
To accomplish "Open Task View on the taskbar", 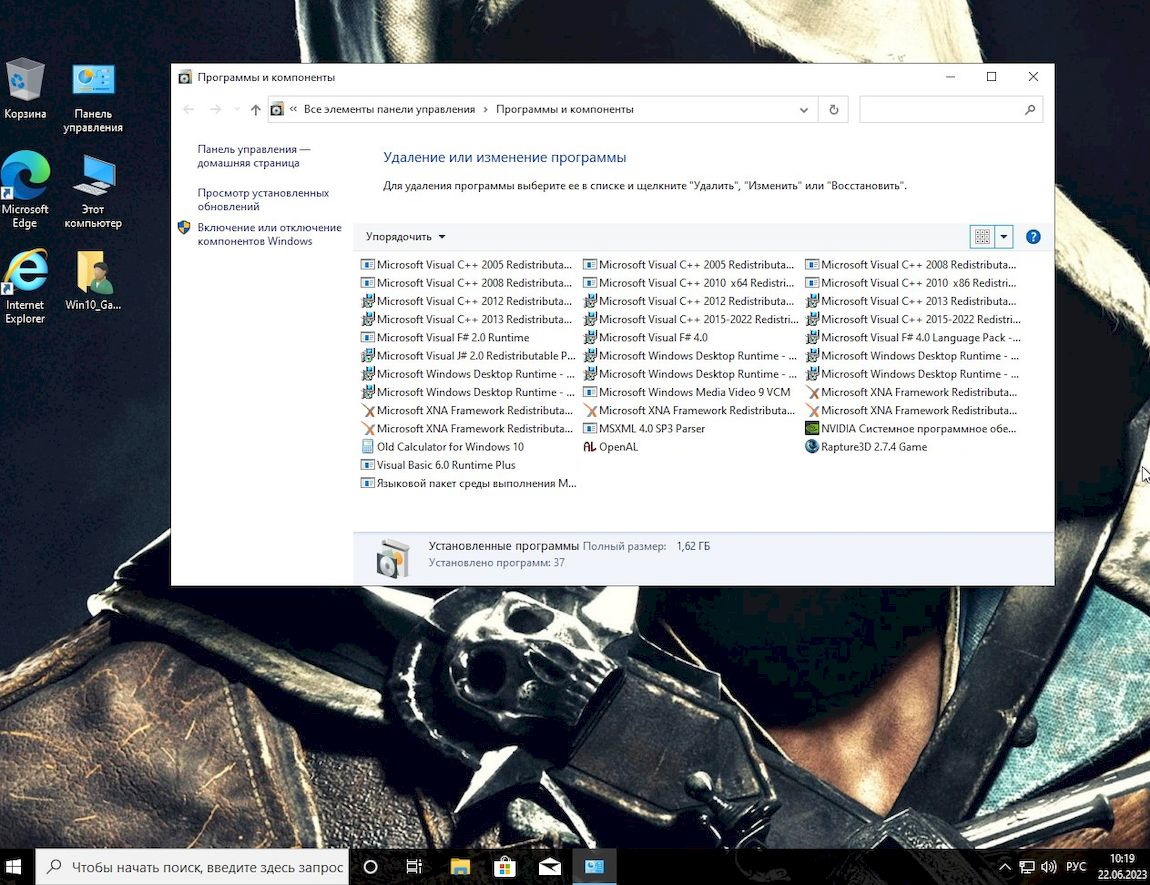I will (414, 866).
